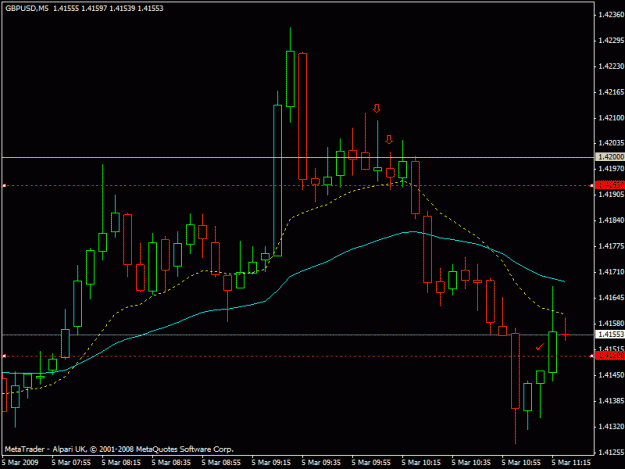Image resolution: width=625 pixels, height=469 pixels.
Task: Click the GBPUSD,M5 chart title text
Action: point(27,8)
